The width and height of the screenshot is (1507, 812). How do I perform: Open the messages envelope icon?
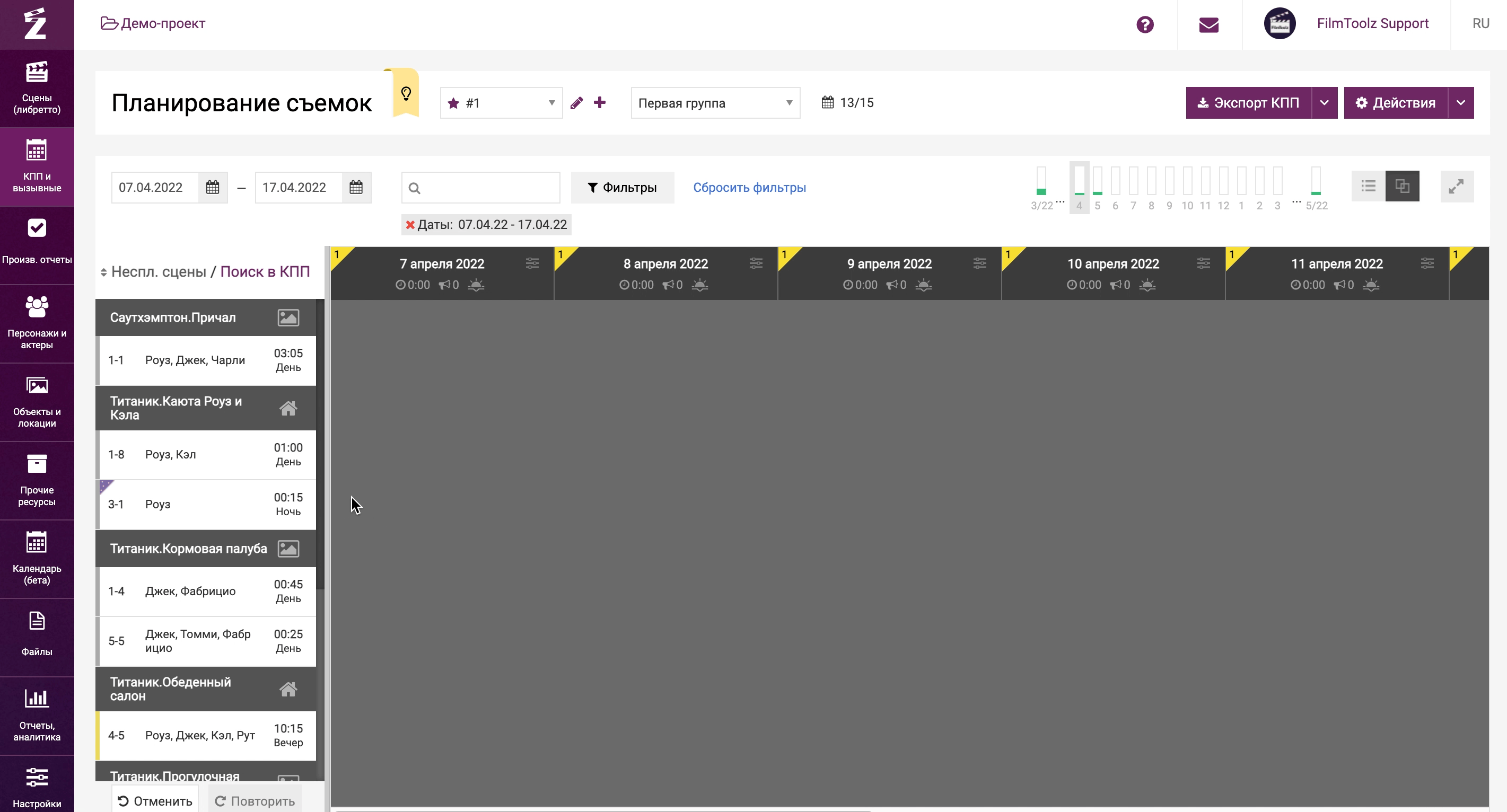click(1208, 24)
